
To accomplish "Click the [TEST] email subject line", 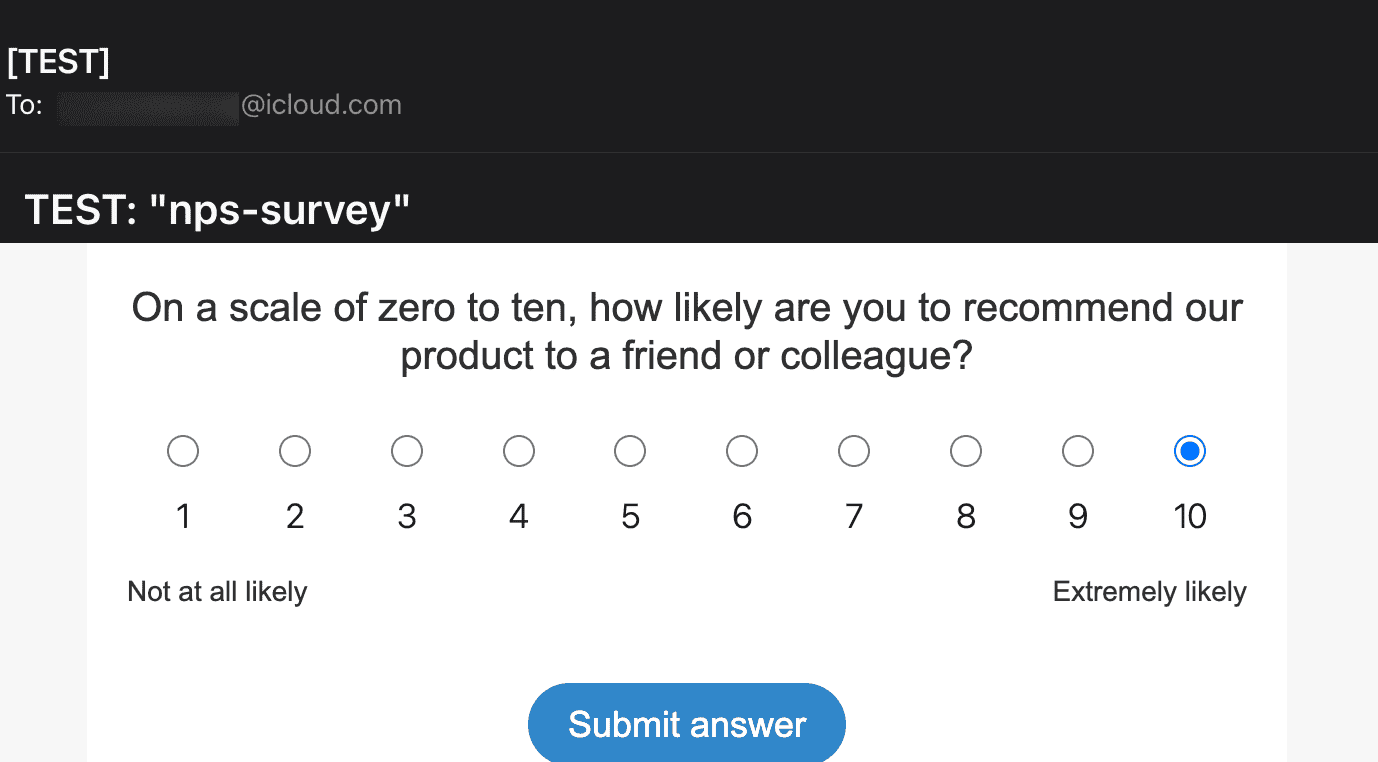I will coord(58,62).
